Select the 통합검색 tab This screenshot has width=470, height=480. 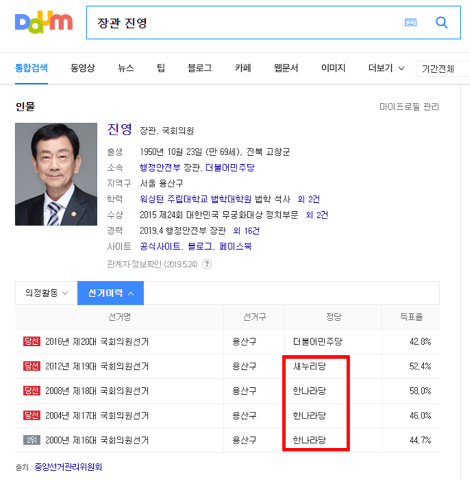point(31,68)
